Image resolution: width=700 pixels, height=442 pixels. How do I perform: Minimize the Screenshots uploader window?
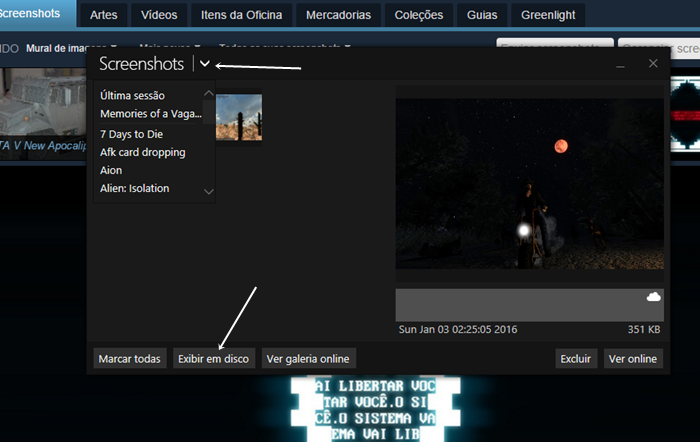[x=620, y=67]
